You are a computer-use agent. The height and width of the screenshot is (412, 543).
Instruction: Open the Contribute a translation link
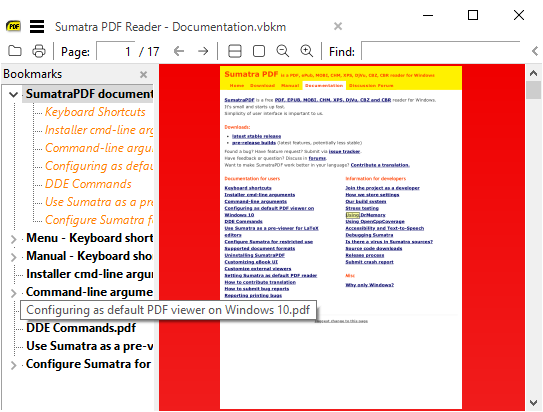[380, 165]
